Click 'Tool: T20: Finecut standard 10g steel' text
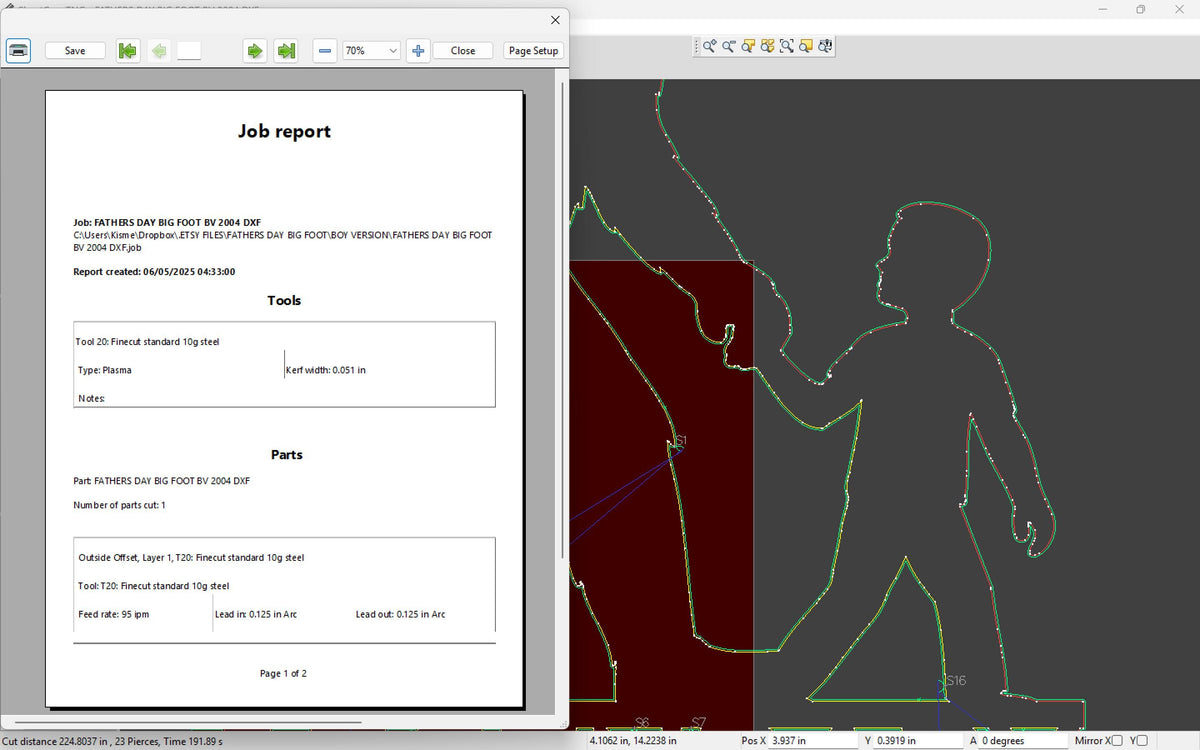This screenshot has width=1200, height=750. 154,586
